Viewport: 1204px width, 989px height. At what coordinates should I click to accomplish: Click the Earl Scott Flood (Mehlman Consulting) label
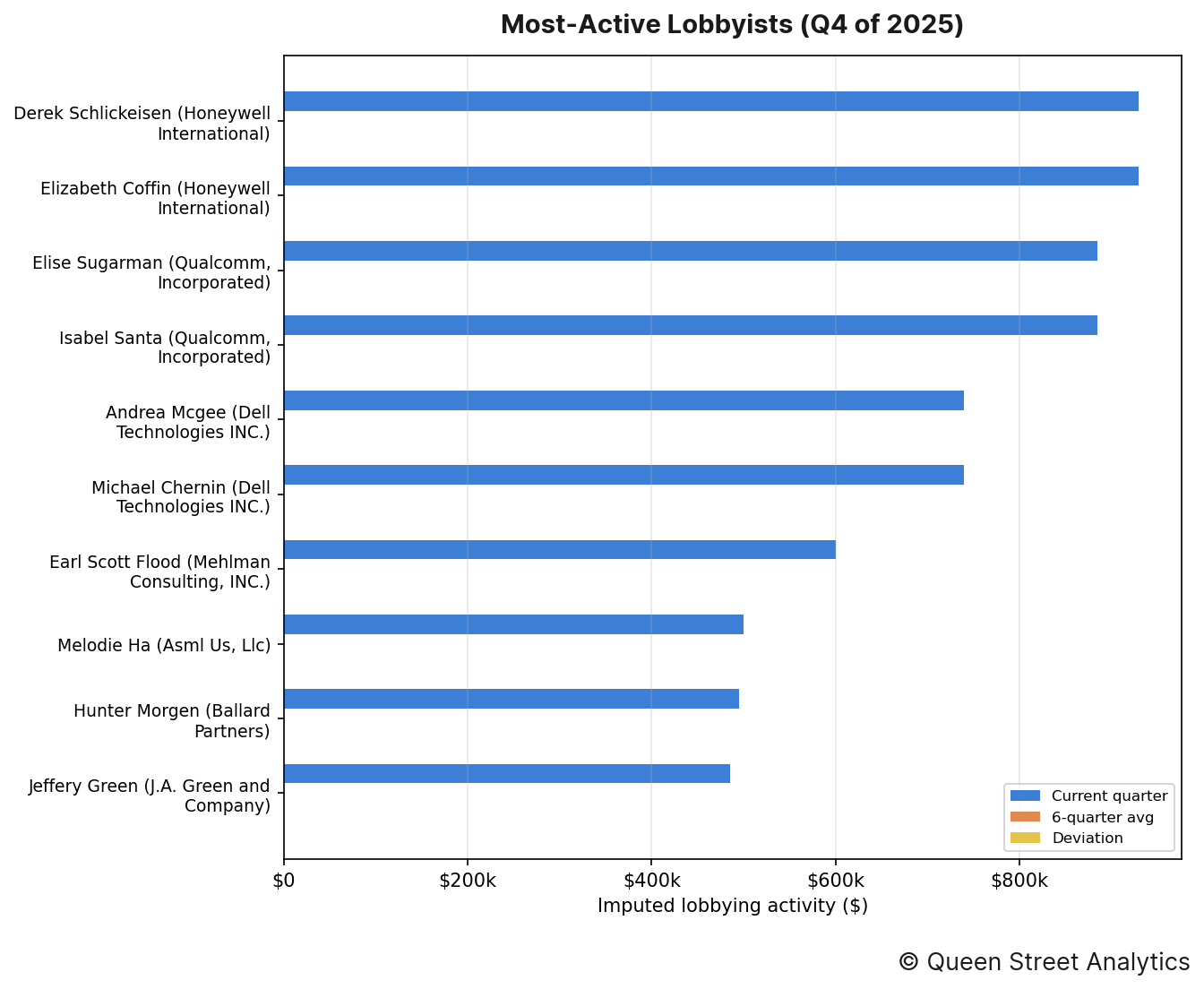pos(159,572)
